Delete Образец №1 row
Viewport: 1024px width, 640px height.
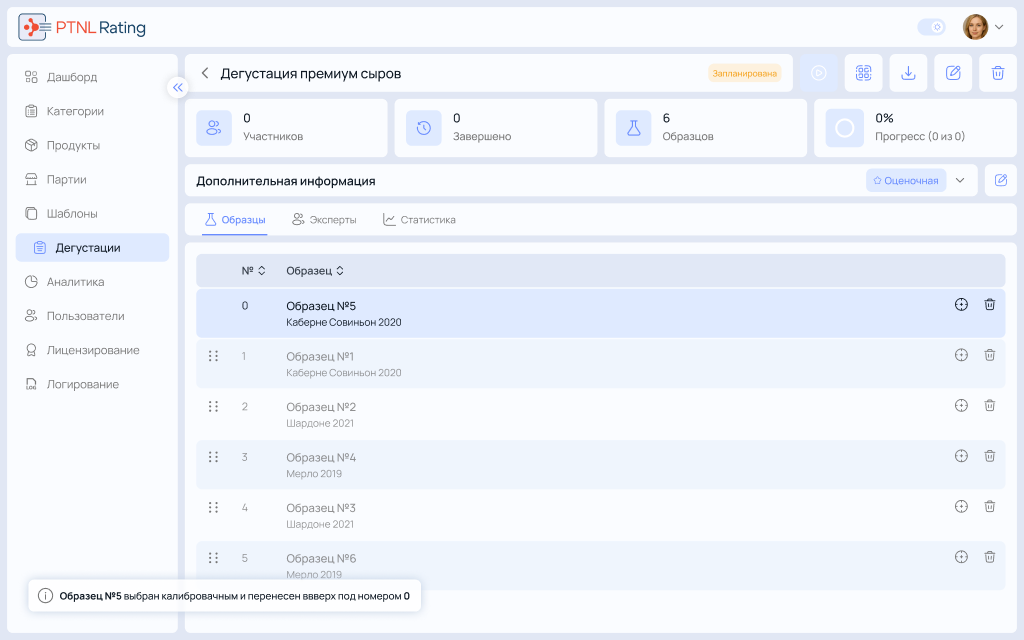coord(989,355)
